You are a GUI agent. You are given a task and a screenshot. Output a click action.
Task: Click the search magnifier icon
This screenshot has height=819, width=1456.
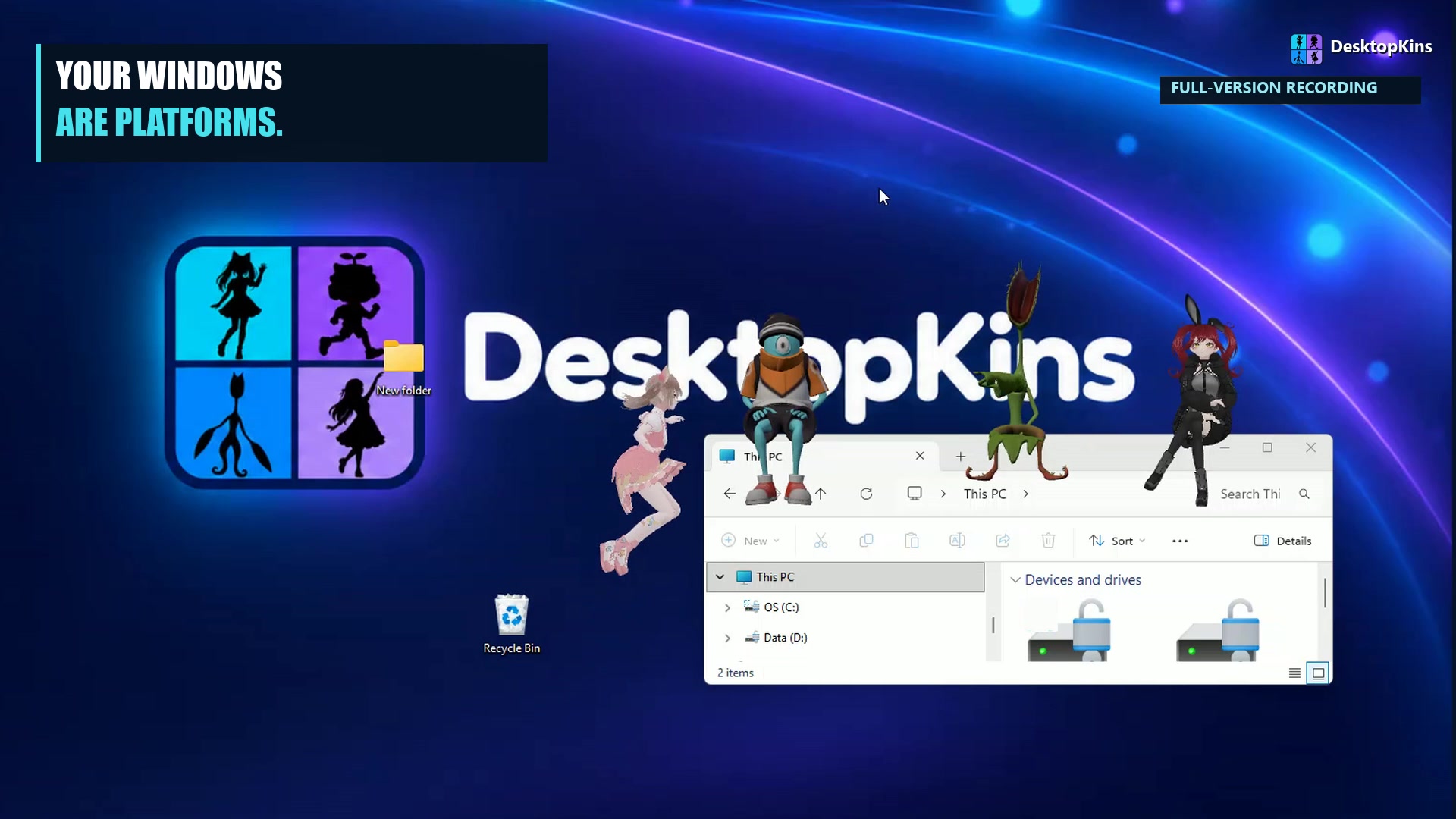1304,494
